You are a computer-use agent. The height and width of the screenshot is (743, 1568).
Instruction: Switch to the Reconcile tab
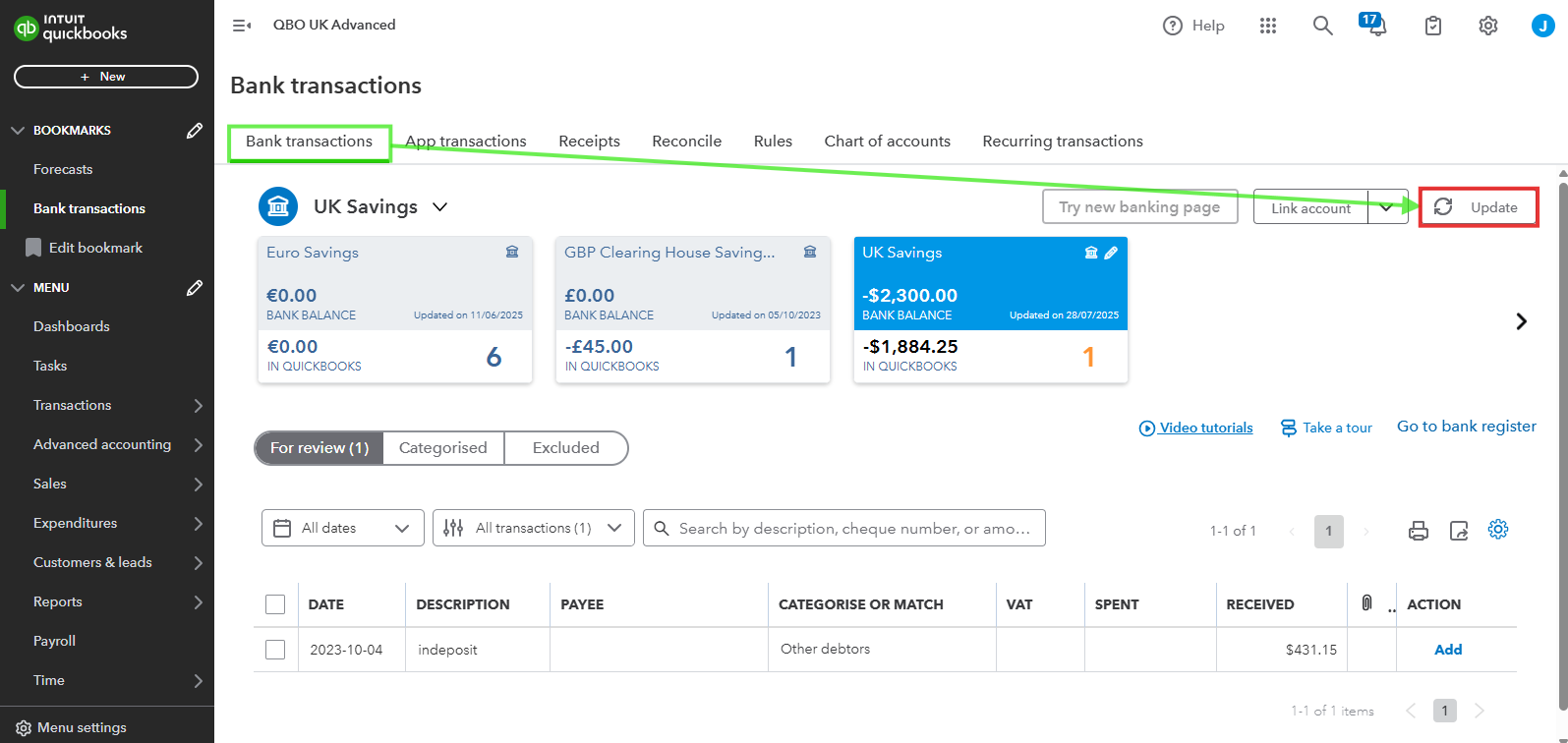click(x=686, y=142)
